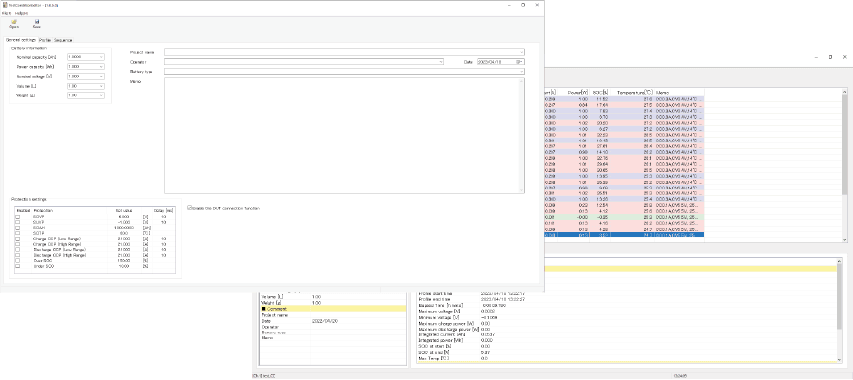The image size is (853, 380).
Task: Switch to the General settings tab
Action: pyautogui.click(x=21, y=40)
